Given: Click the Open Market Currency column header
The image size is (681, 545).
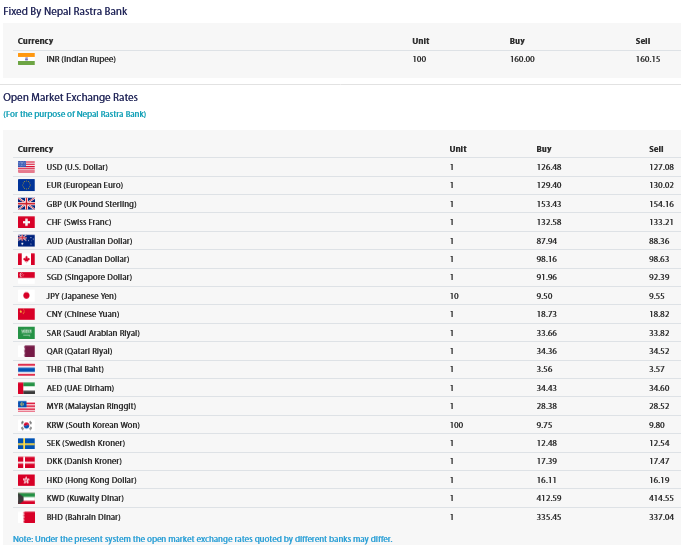Looking at the screenshot, I should click(35, 149).
